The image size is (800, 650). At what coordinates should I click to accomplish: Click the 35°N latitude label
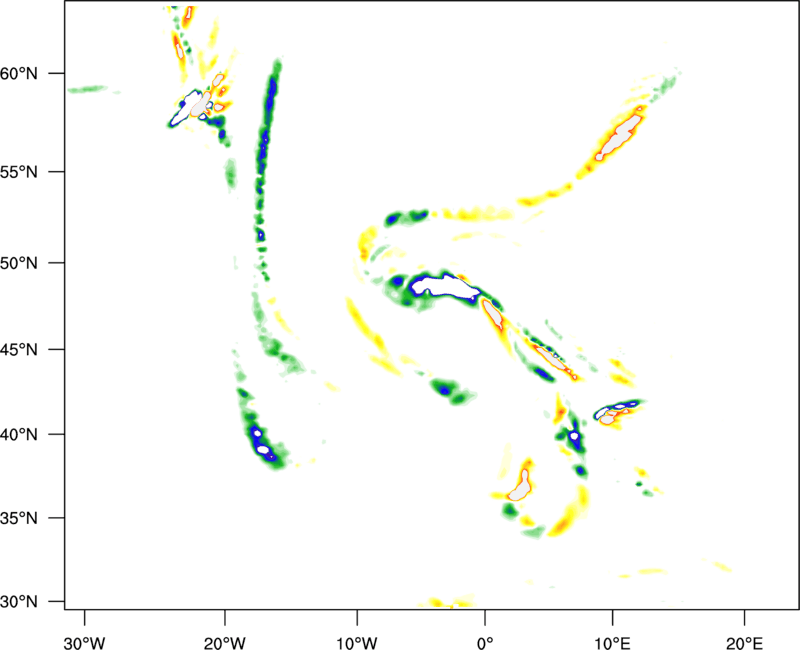[19, 518]
